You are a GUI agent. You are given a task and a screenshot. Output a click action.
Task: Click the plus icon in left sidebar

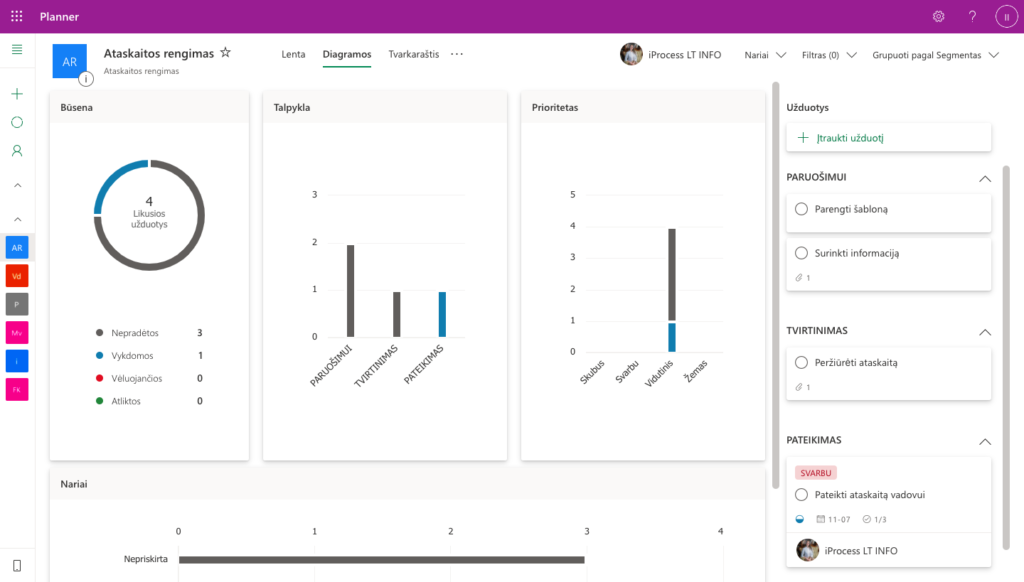(x=16, y=94)
